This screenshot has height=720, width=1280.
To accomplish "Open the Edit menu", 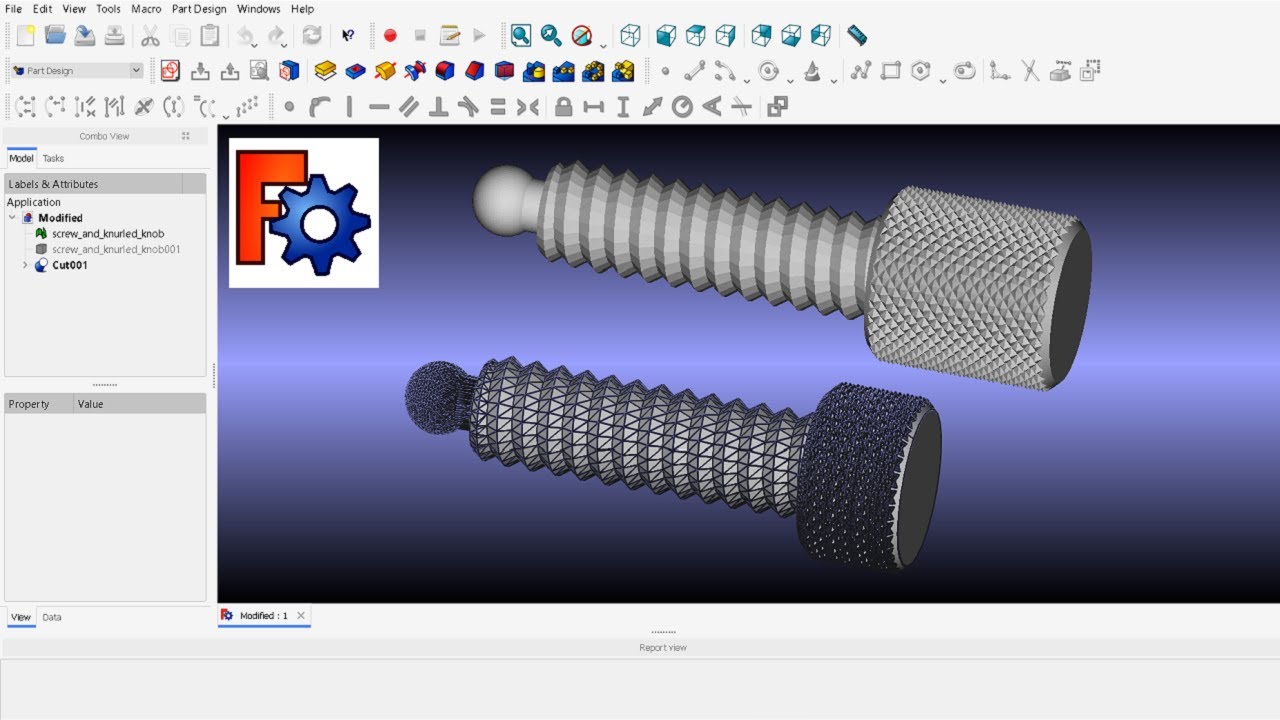I will tap(42, 9).
